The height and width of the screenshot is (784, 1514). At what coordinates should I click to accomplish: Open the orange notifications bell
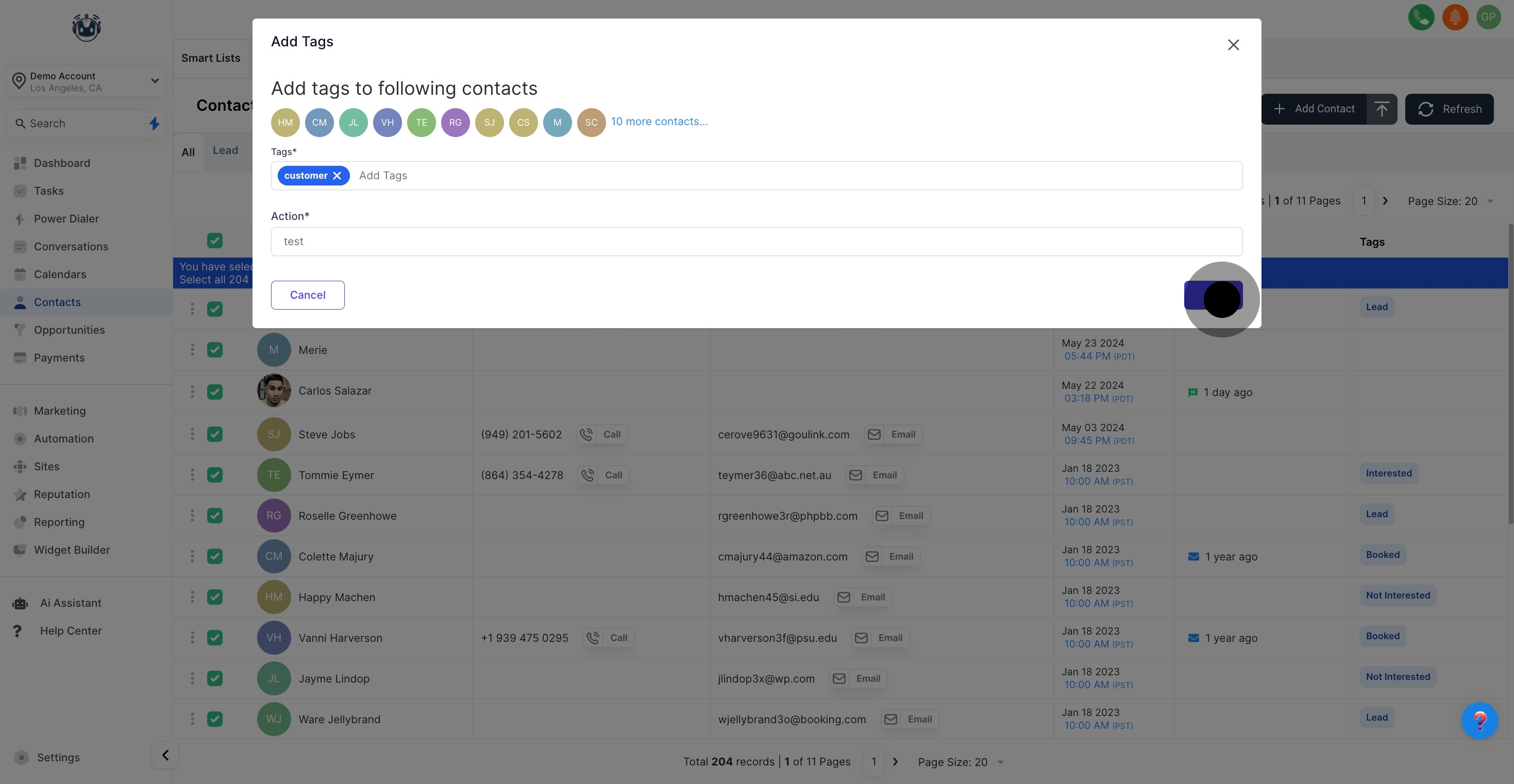tap(1455, 17)
